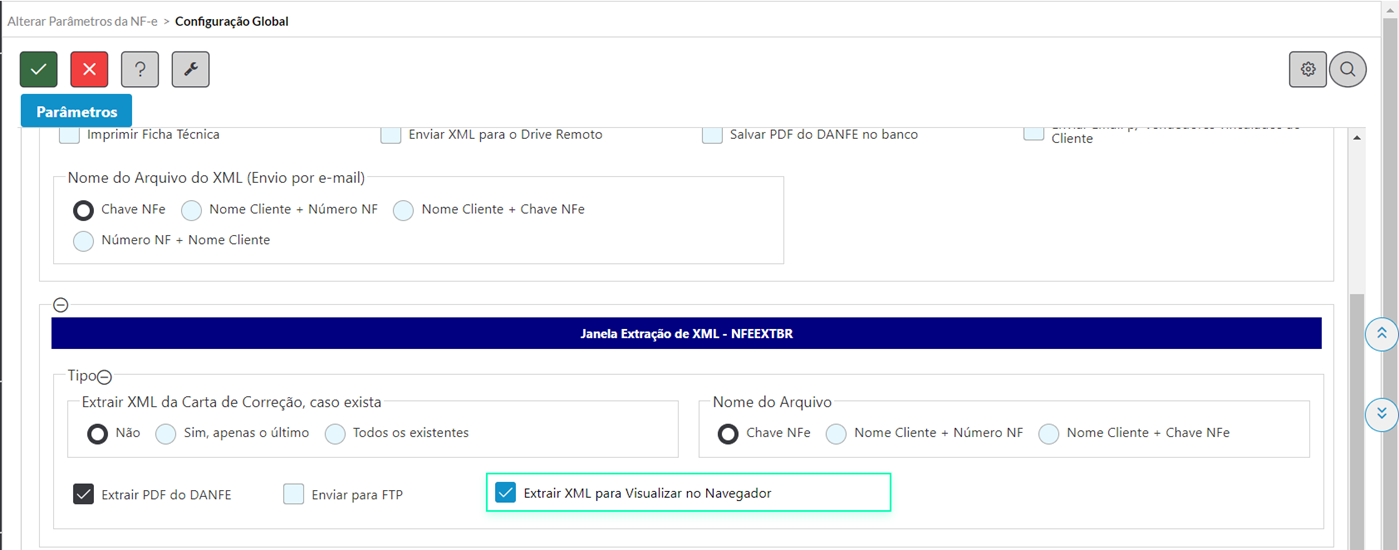This screenshot has height=550, width=1399.
Task: Check Salvar PDF do DANFE no banco
Action: [x=712, y=135]
